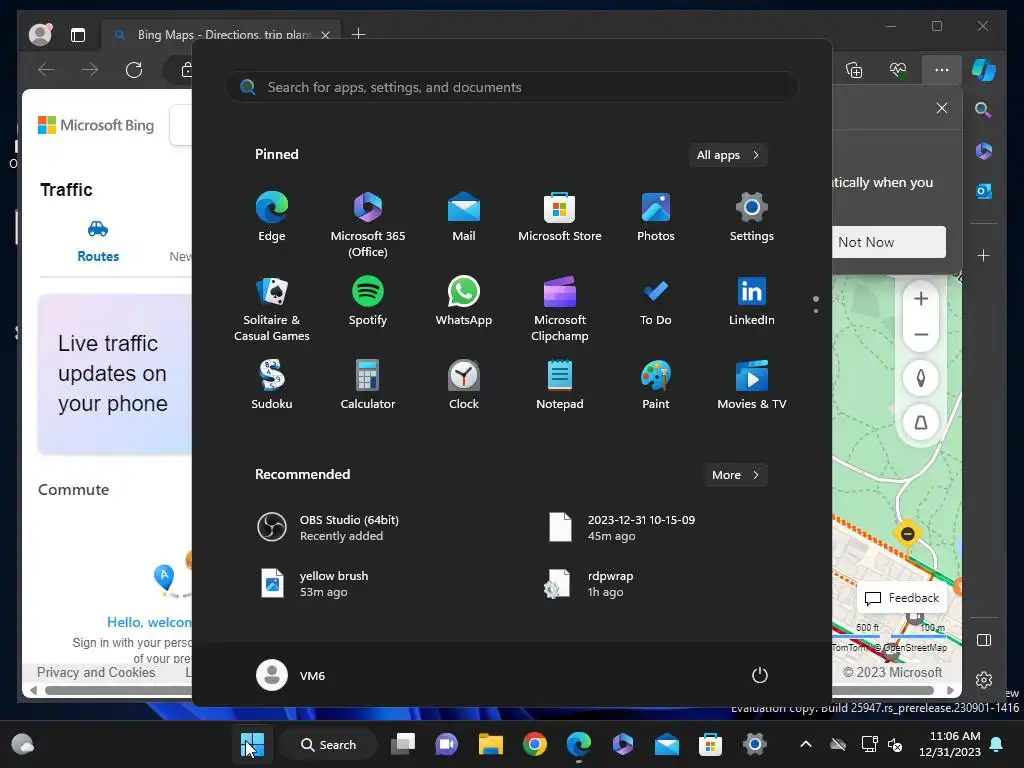1024x768 pixels.
Task: Open Edge Collections toolbar icon
Action: click(854, 70)
